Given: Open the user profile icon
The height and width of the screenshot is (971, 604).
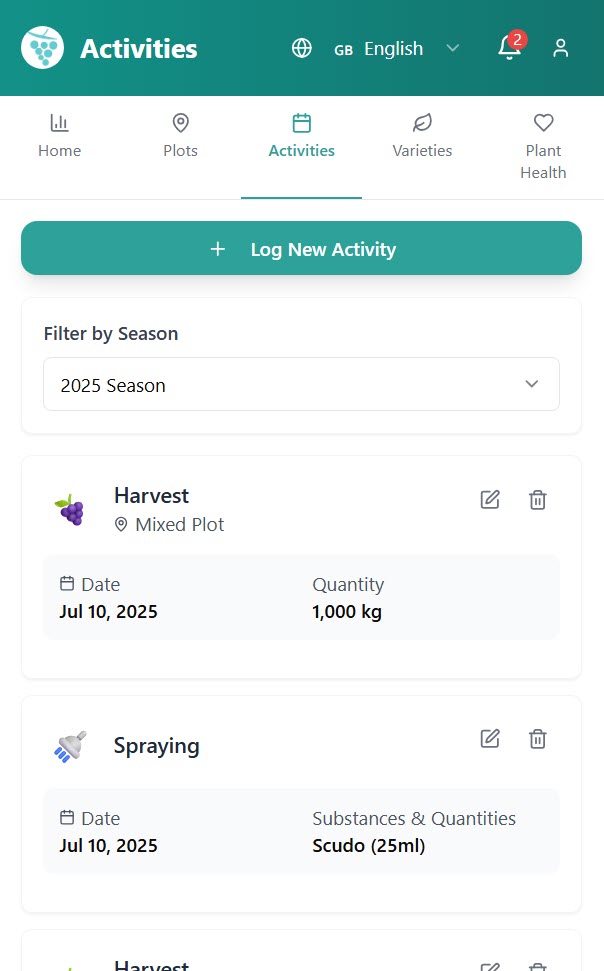Looking at the screenshot, I should [560, 47].
